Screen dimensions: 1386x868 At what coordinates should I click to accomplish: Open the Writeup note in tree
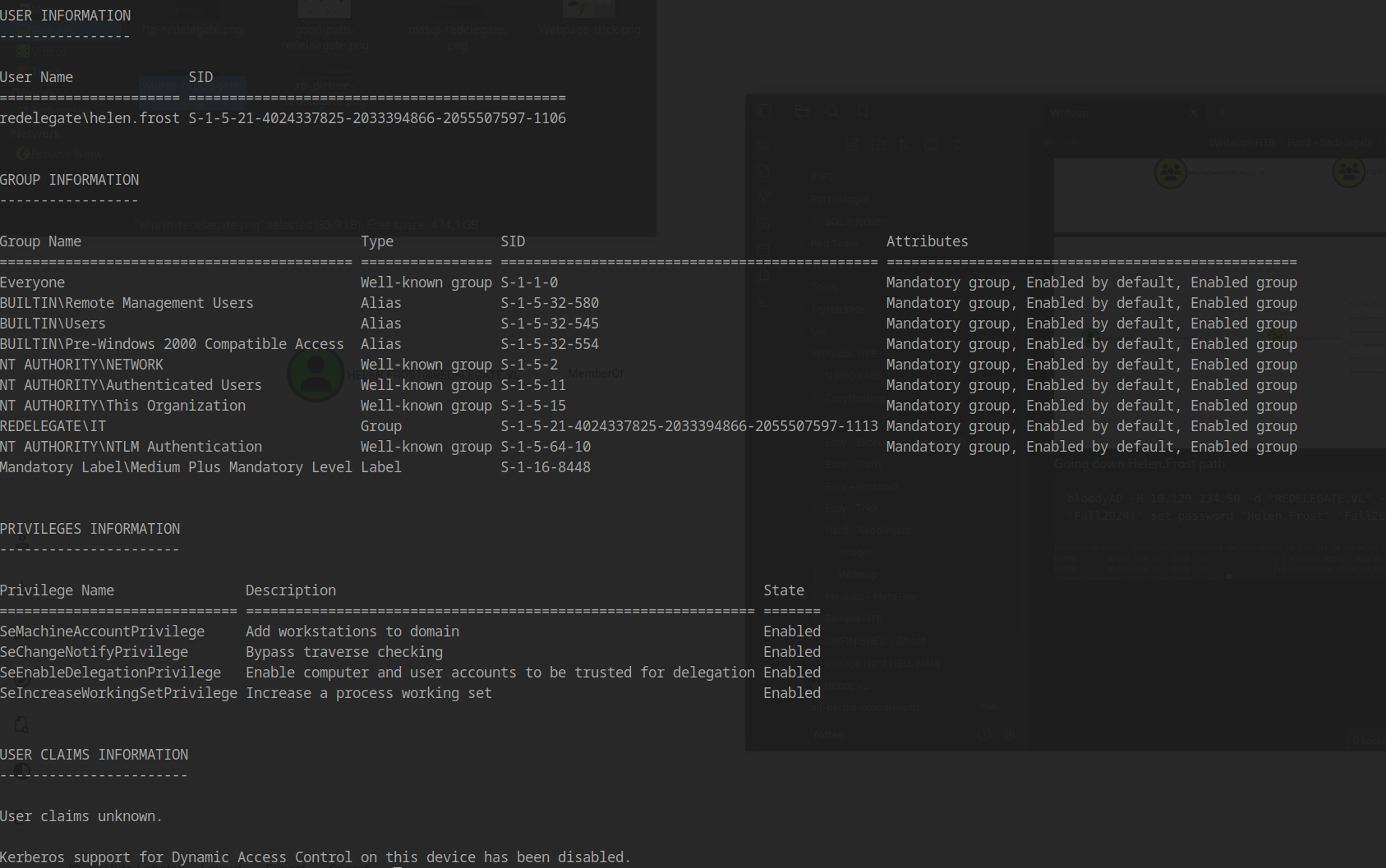[858, 574]
